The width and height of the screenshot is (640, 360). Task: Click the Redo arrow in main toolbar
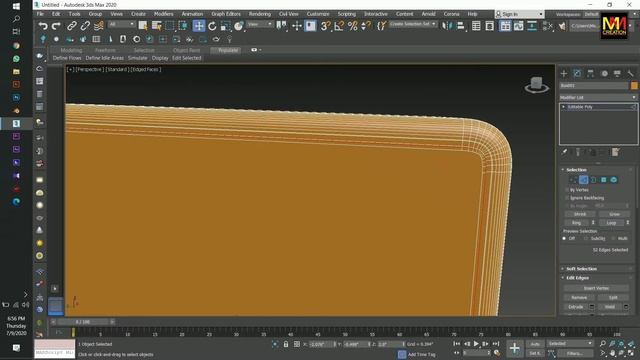56,26
